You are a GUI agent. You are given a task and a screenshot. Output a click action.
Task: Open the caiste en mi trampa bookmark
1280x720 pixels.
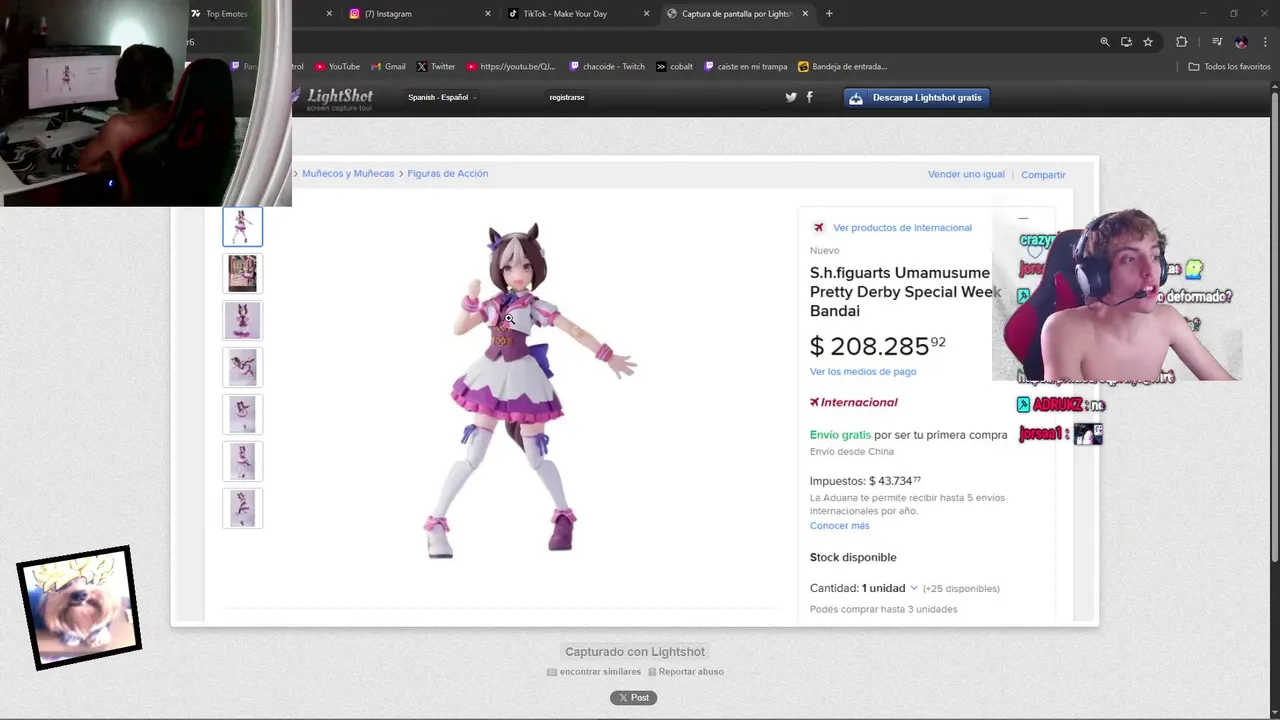click(746, 67)
